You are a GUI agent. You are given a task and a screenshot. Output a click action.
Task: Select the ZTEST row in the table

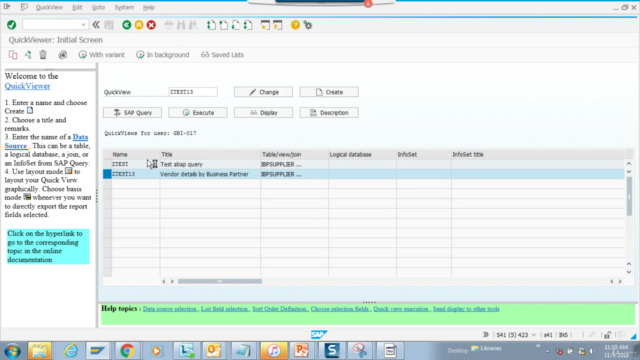(x=363, y=164)
